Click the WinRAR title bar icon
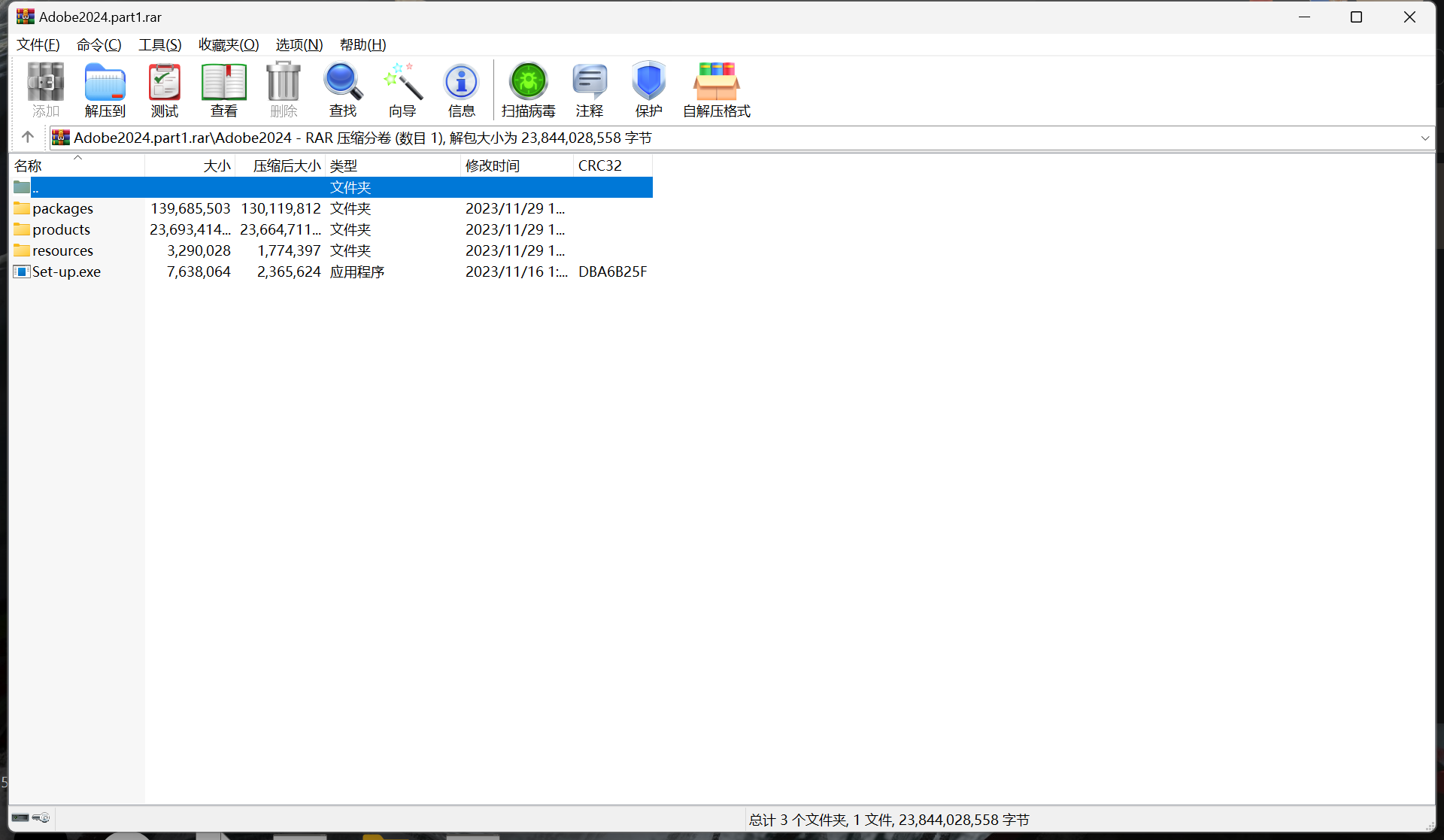Screen dimensions: 1444x840 coord(26,17)
